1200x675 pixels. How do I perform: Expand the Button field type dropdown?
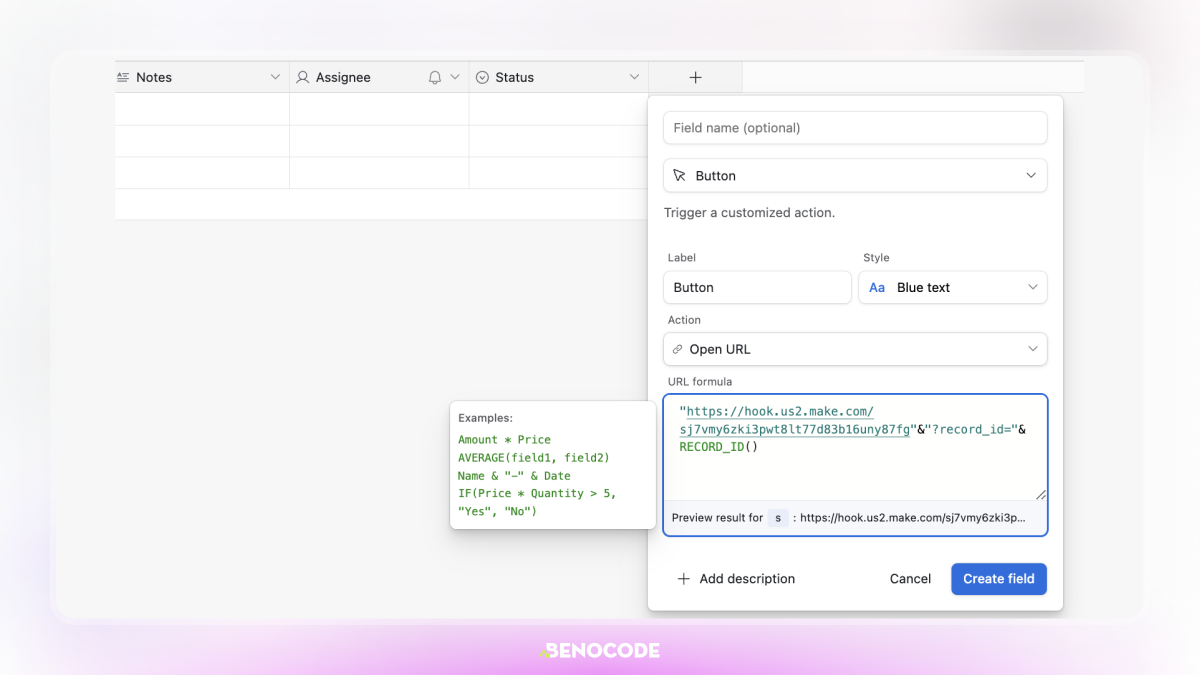(1031, 175)
